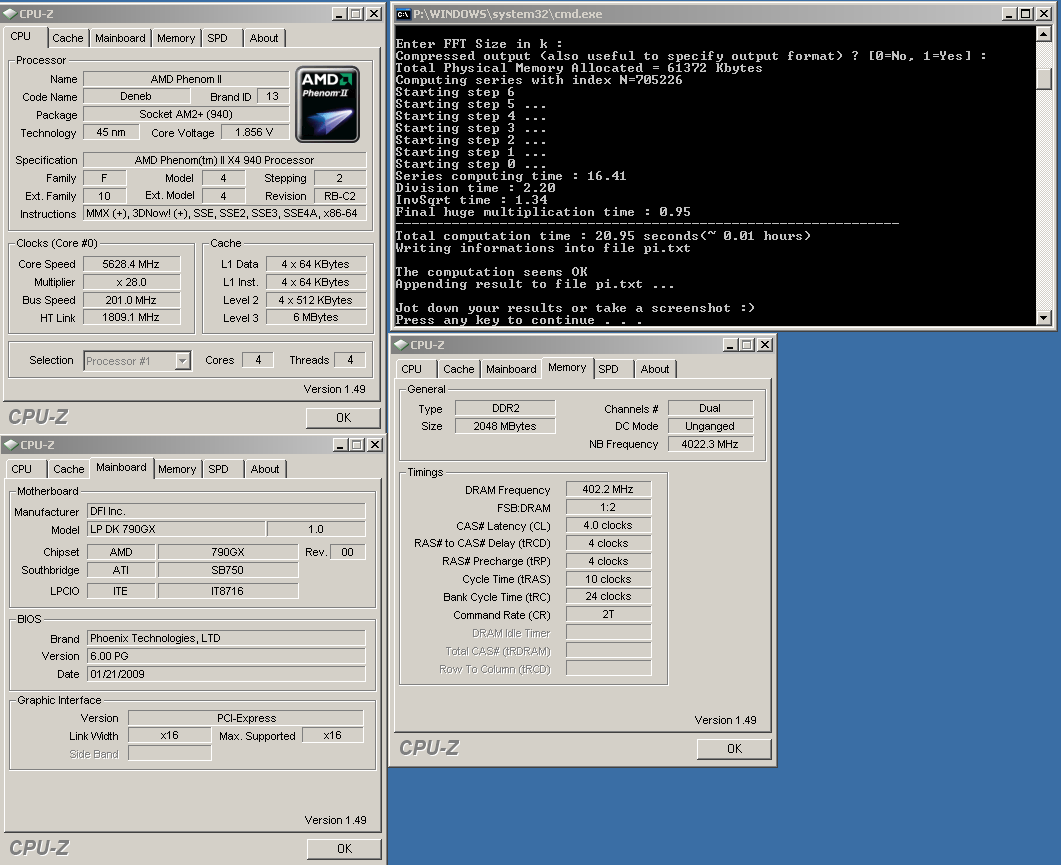Click the HT Link value 1809.1 MHz
The width and height of the screenshot is (1061, 865).
pos(131,317)
